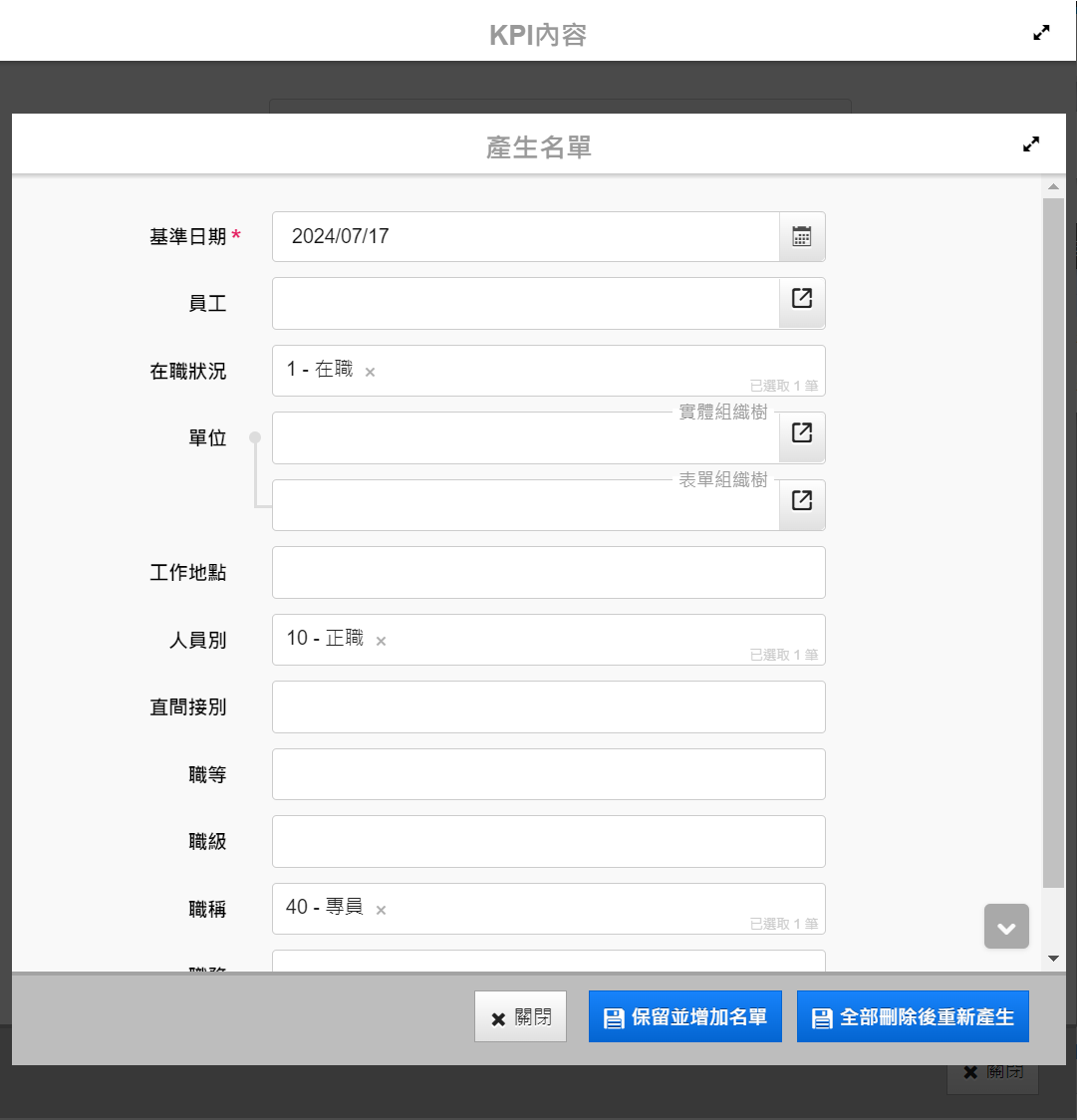Remove the '10 - 正職' selected tag
1077x1120 pixels.
[x=381, y=641]
